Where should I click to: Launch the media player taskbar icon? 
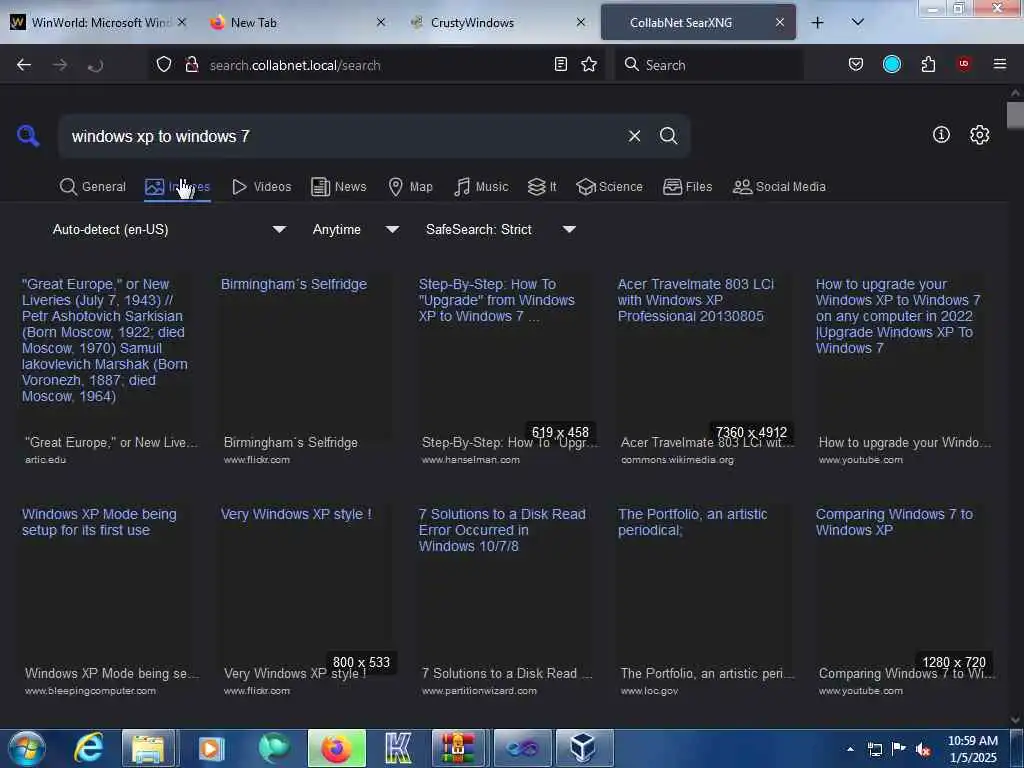coord(211,748)
